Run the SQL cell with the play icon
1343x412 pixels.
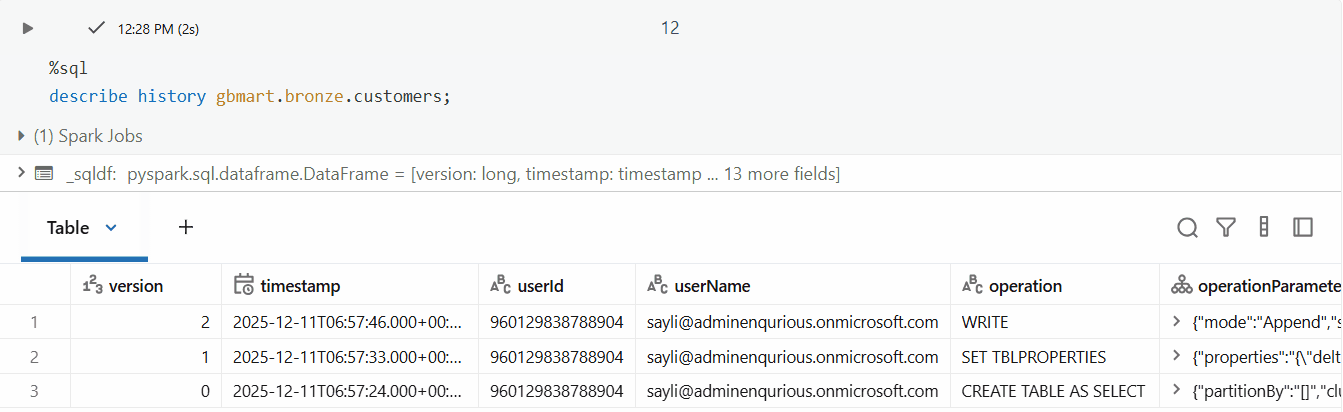[x=28, y=29]
